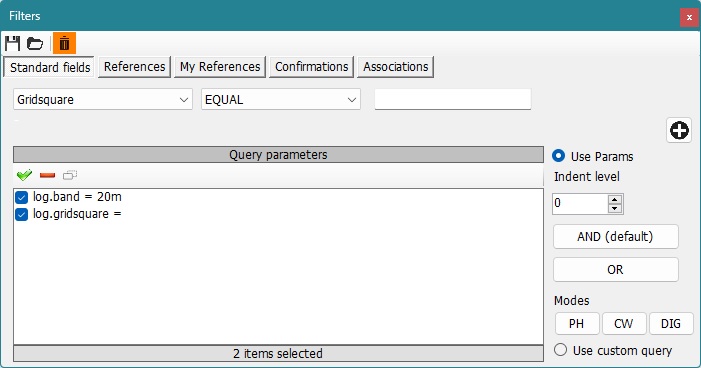Screen dimensions: 701x368
Task: Remove selected item with red minus icon
Action: click(47, 175)
